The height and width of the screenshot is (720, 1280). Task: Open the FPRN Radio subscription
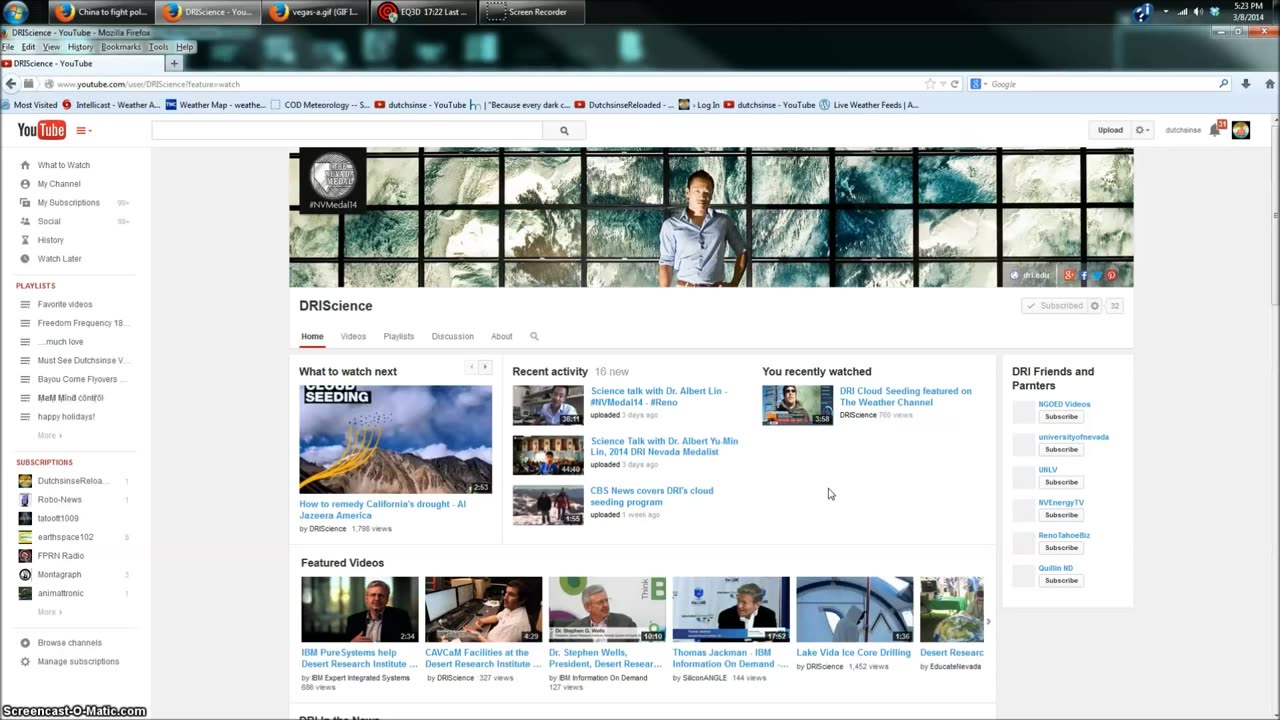(x=61, y=556)
